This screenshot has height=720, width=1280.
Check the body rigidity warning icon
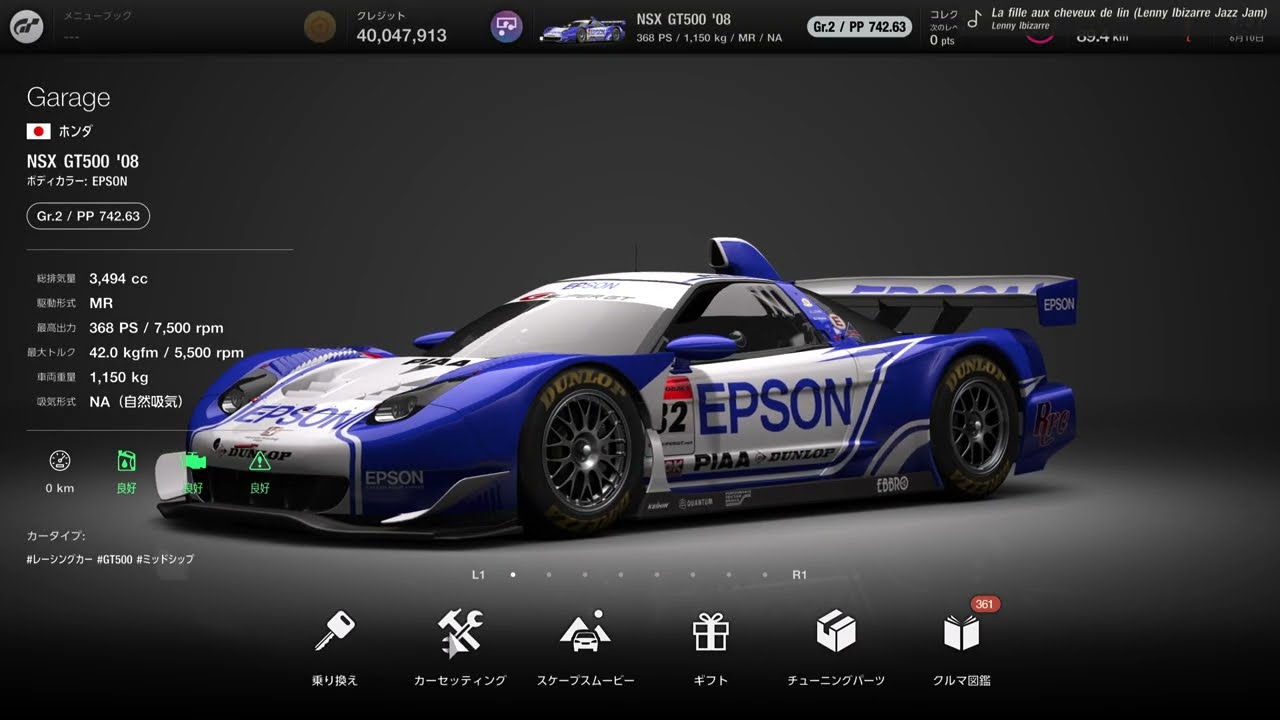260,461
